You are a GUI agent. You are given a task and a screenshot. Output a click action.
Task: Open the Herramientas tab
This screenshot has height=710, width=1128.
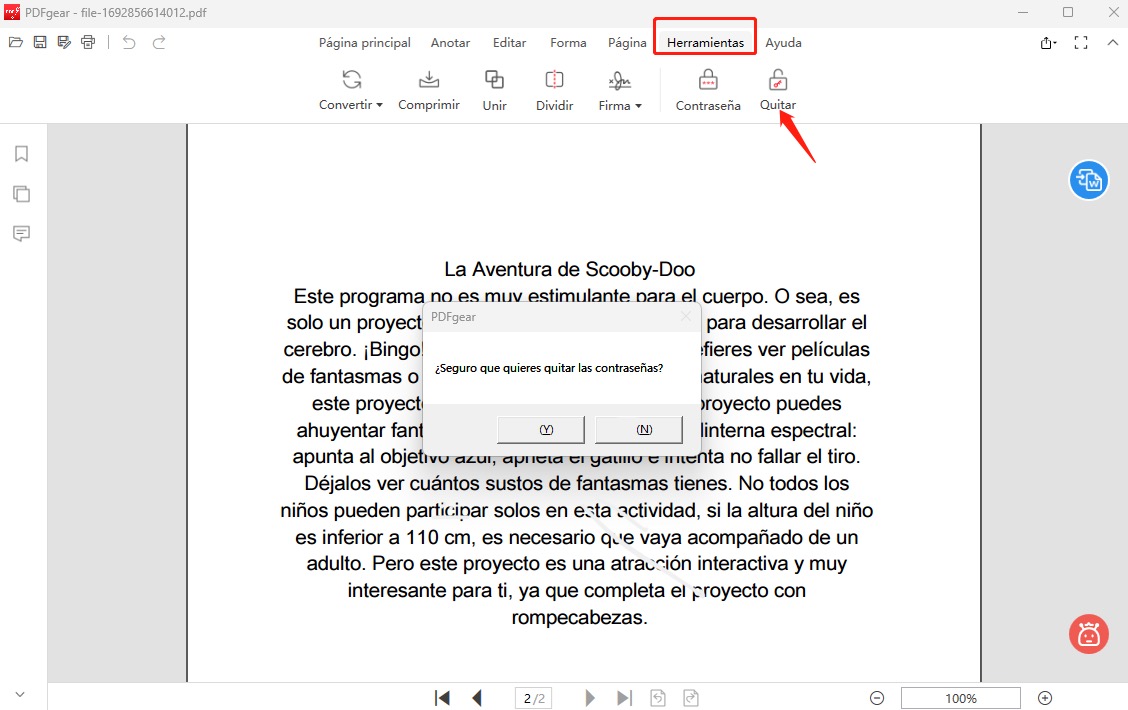click(704, 42)
